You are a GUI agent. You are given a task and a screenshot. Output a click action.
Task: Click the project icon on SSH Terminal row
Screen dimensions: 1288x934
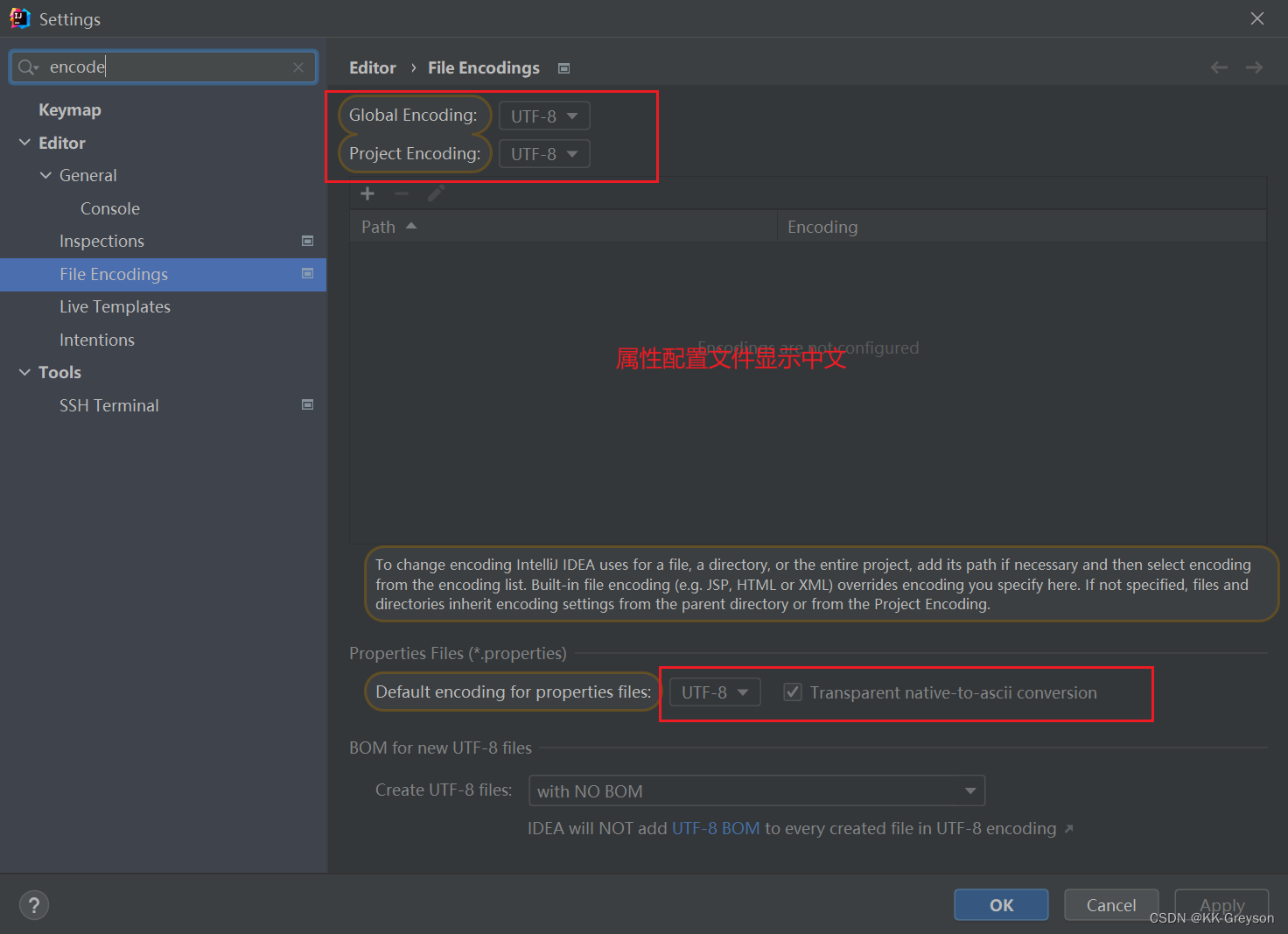click(x=308, y=404)
